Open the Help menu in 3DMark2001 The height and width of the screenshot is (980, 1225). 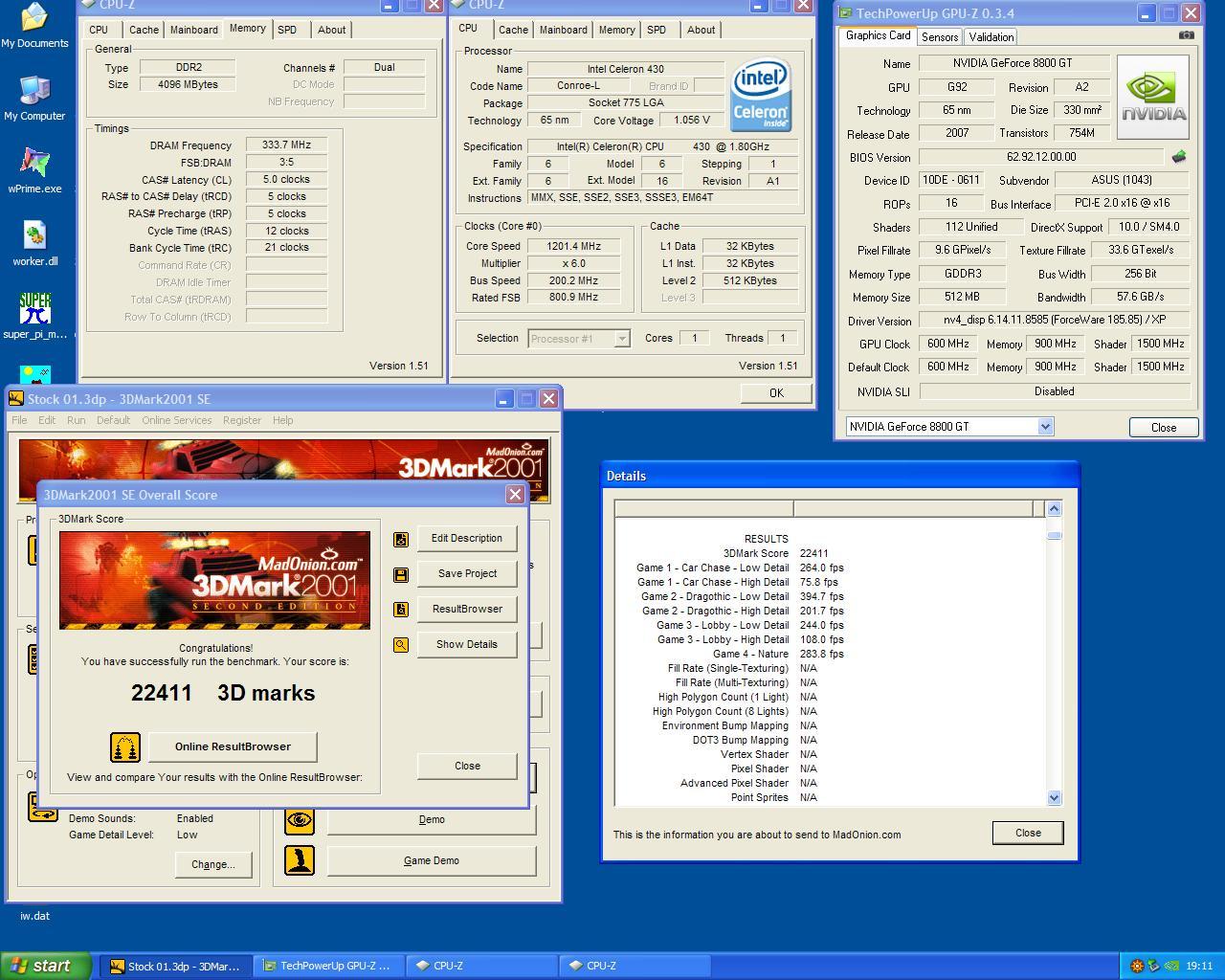(282, 420)
